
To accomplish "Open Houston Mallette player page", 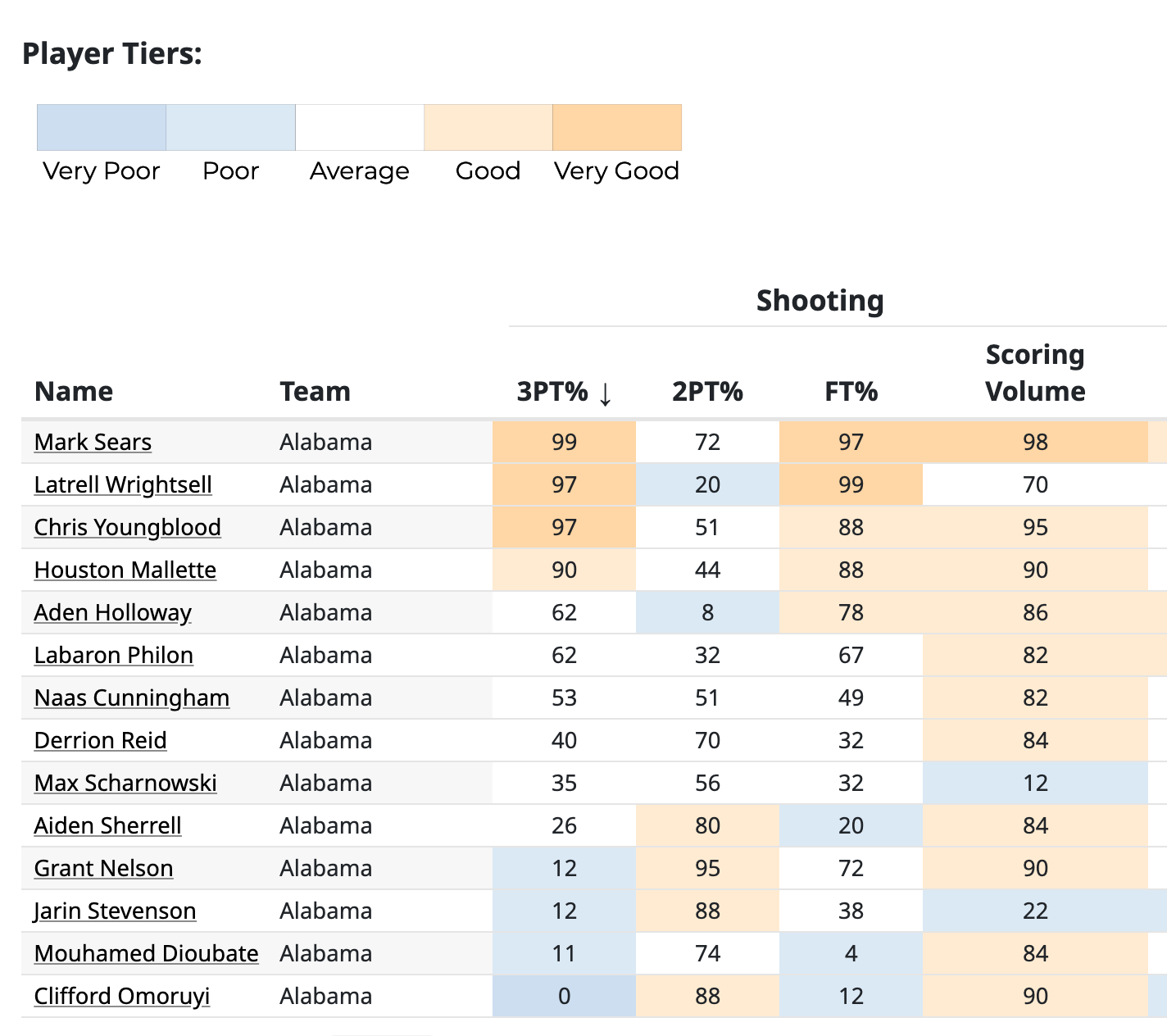I will (x=125, y=570).
